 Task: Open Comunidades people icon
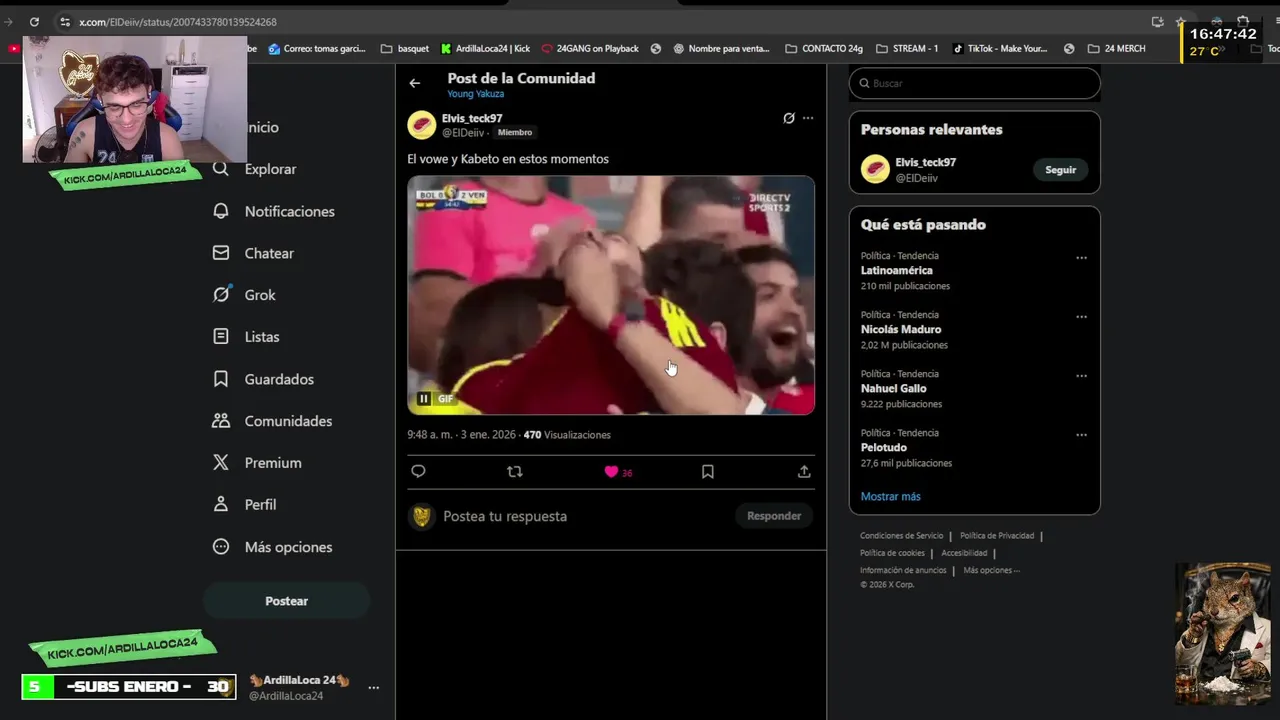click(x=221, y=421)
